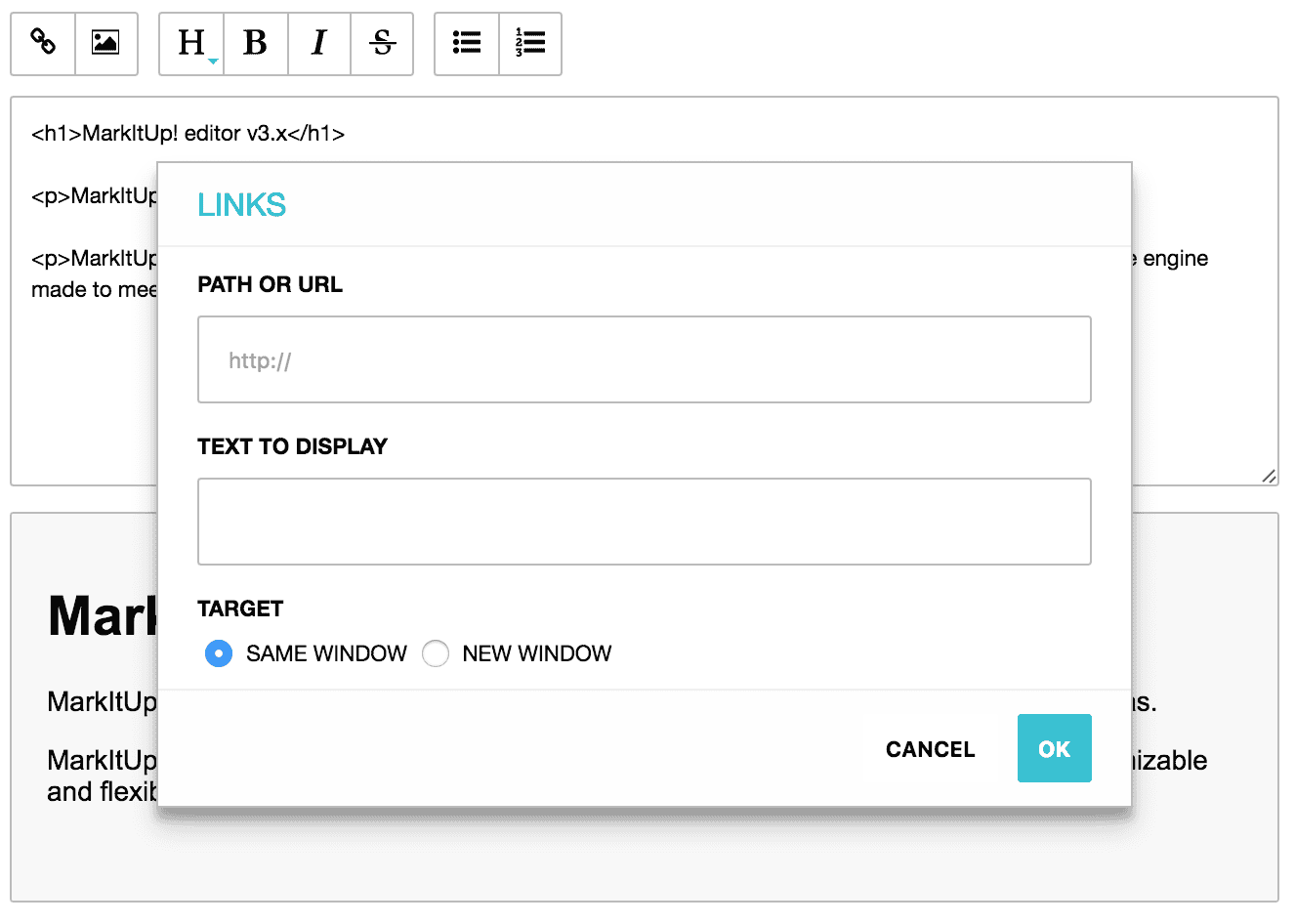Screen dimensions: 1295x924
Task: Click the insert image toolbar icon
Action: click(105, 43)
